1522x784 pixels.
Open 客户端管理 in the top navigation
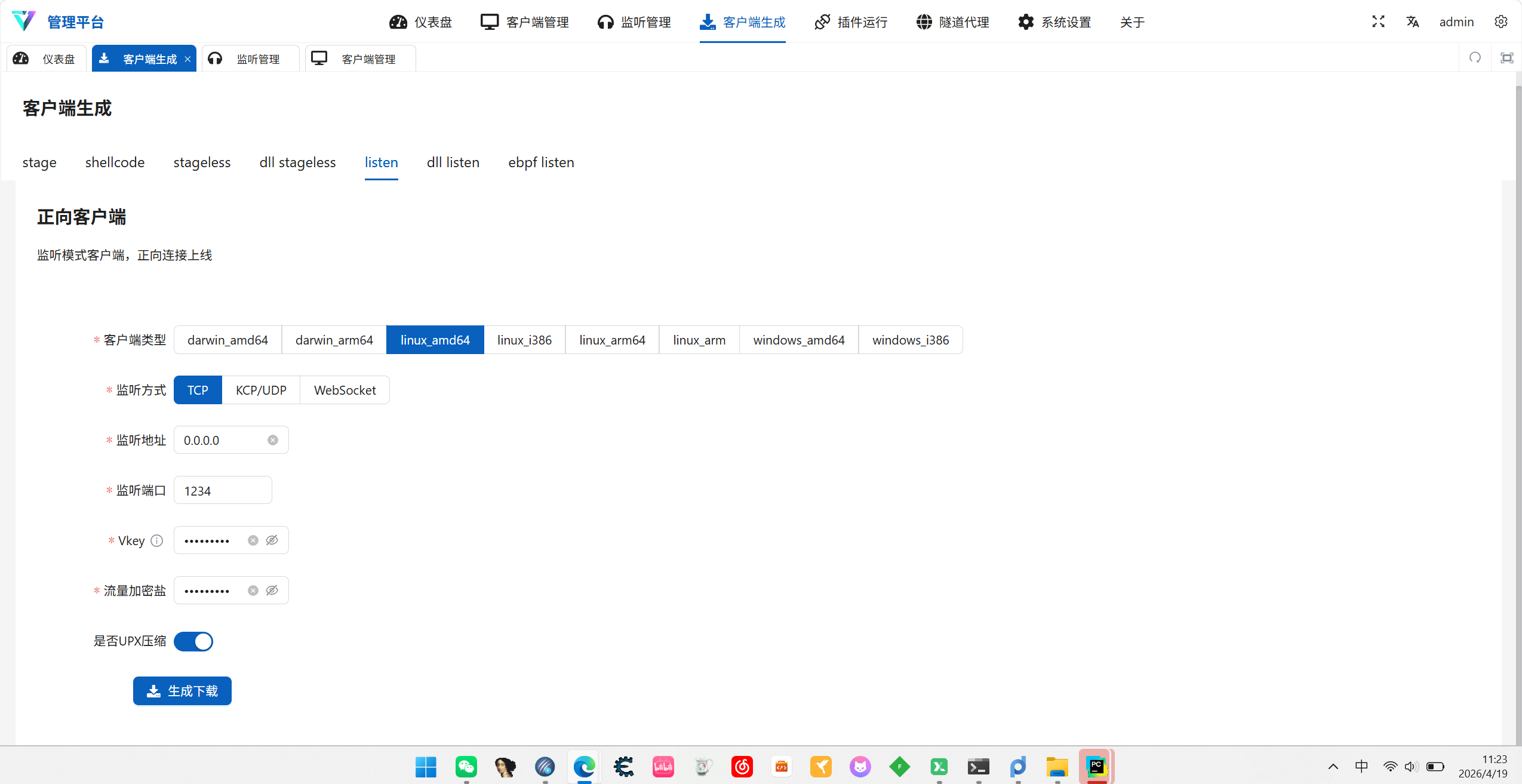coord(525,22)
